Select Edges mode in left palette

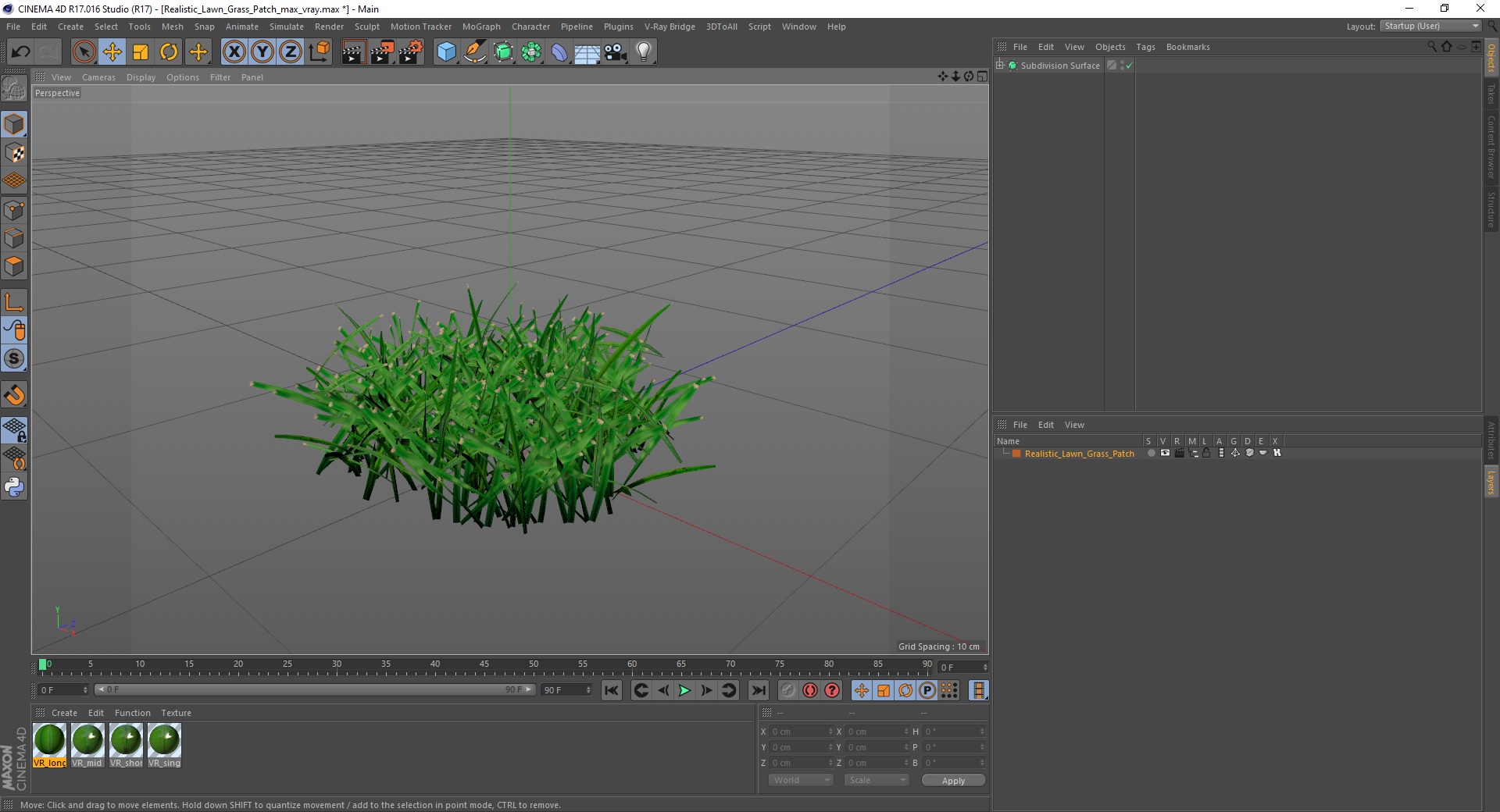click(14, 238)
